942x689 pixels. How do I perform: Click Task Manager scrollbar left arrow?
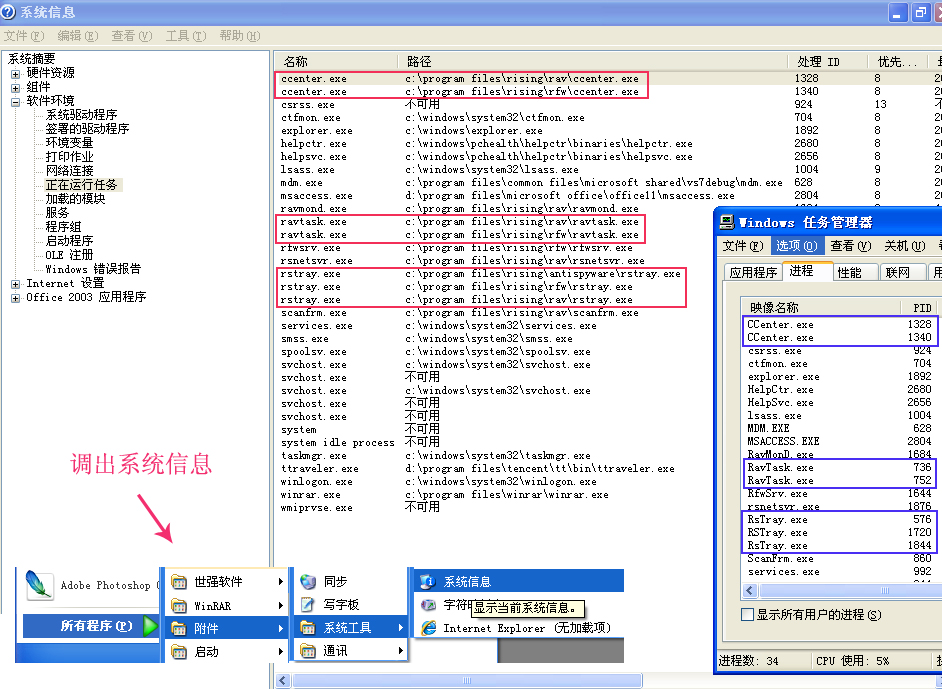750,590
